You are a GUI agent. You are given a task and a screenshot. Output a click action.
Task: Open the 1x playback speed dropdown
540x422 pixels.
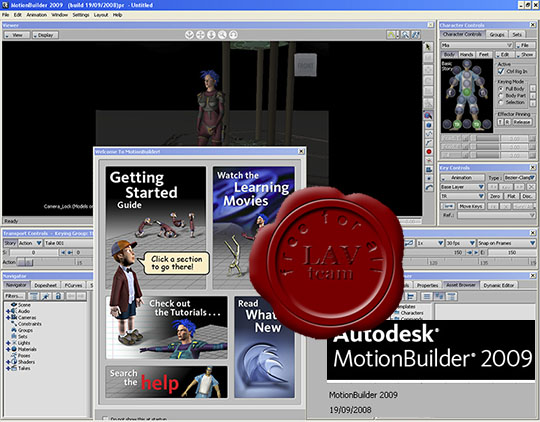click(430, 243)
